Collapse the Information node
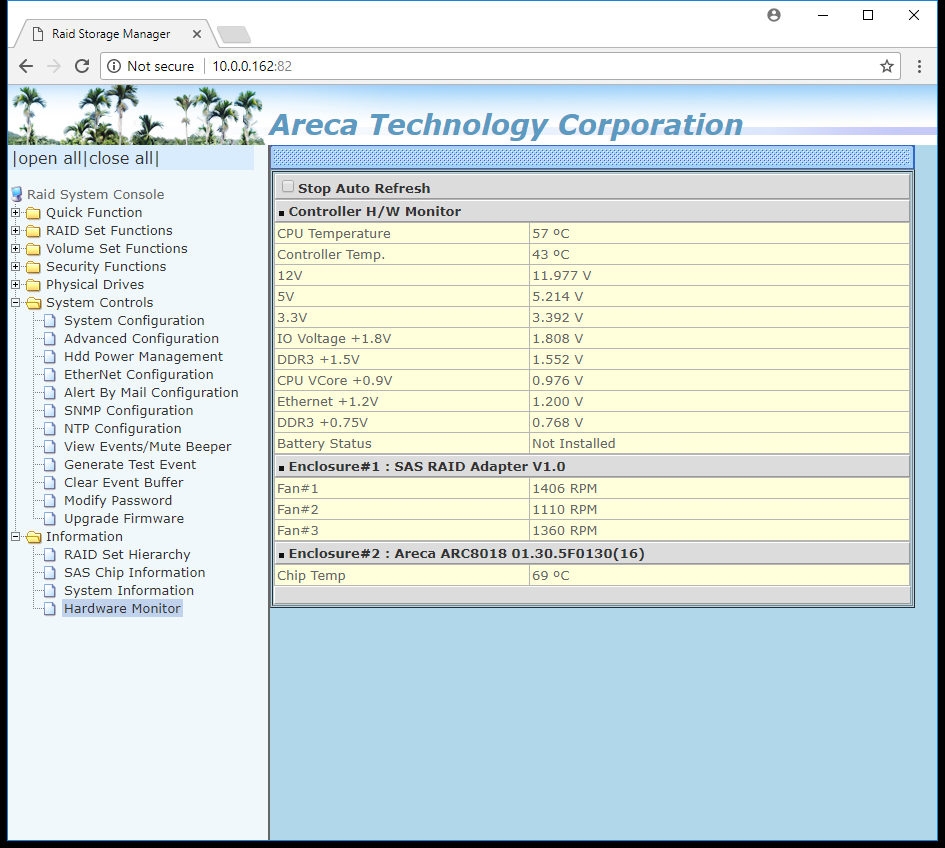The image size is (945, 848). pos(16,536)
